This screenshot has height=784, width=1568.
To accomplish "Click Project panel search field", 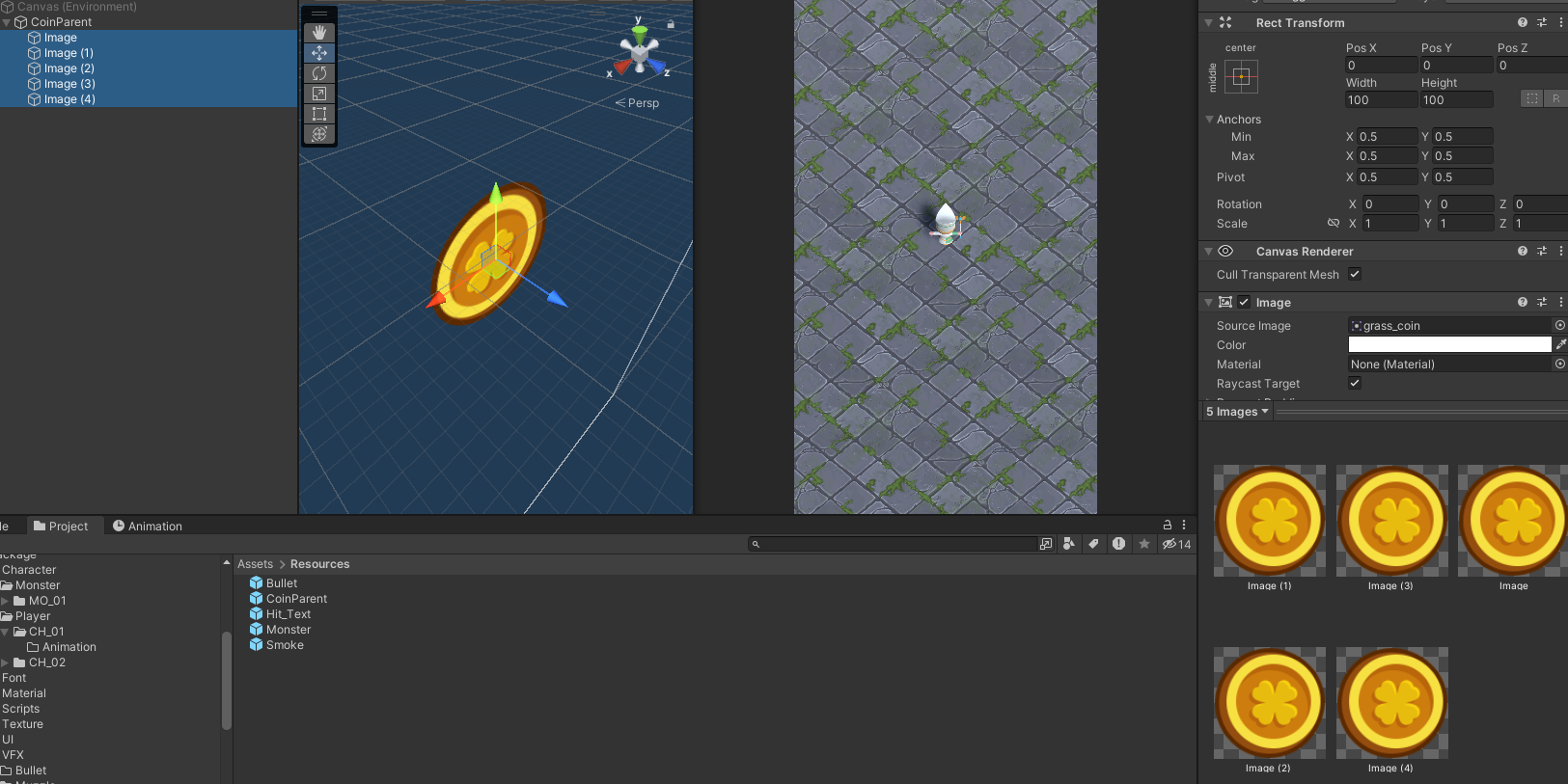I will click(x=894, y=544).
